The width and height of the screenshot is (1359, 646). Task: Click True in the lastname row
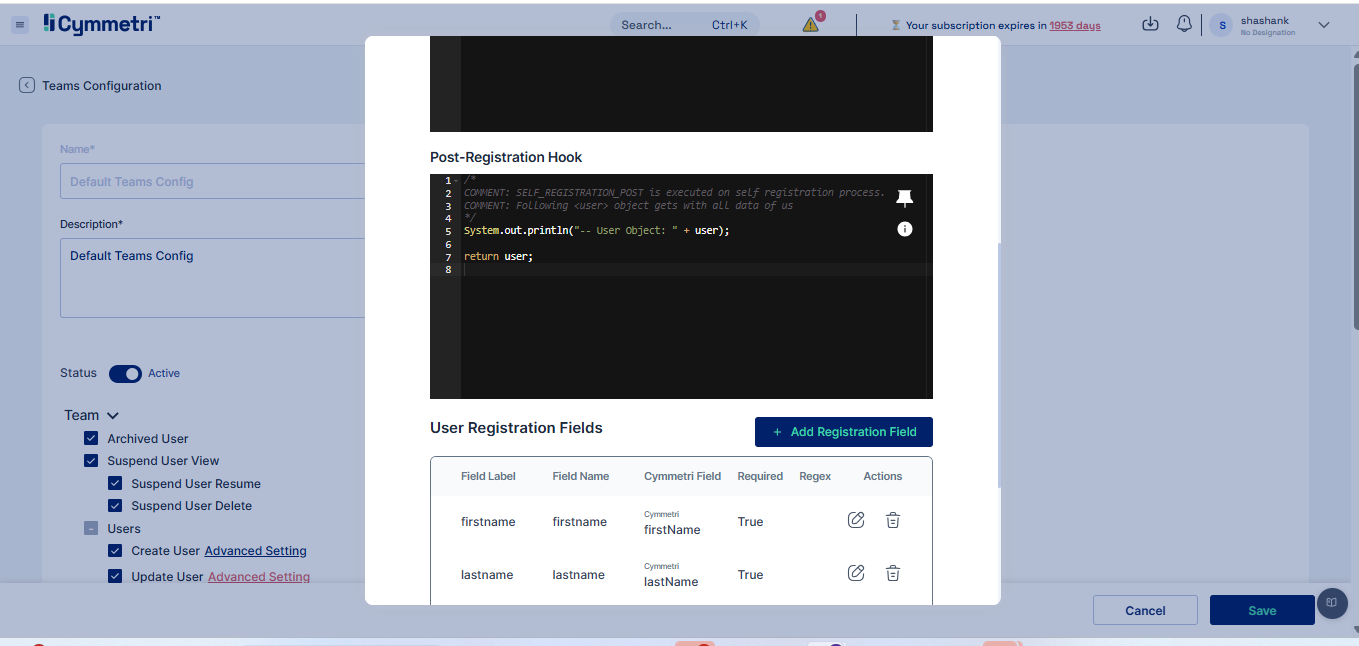click(750, 575)
